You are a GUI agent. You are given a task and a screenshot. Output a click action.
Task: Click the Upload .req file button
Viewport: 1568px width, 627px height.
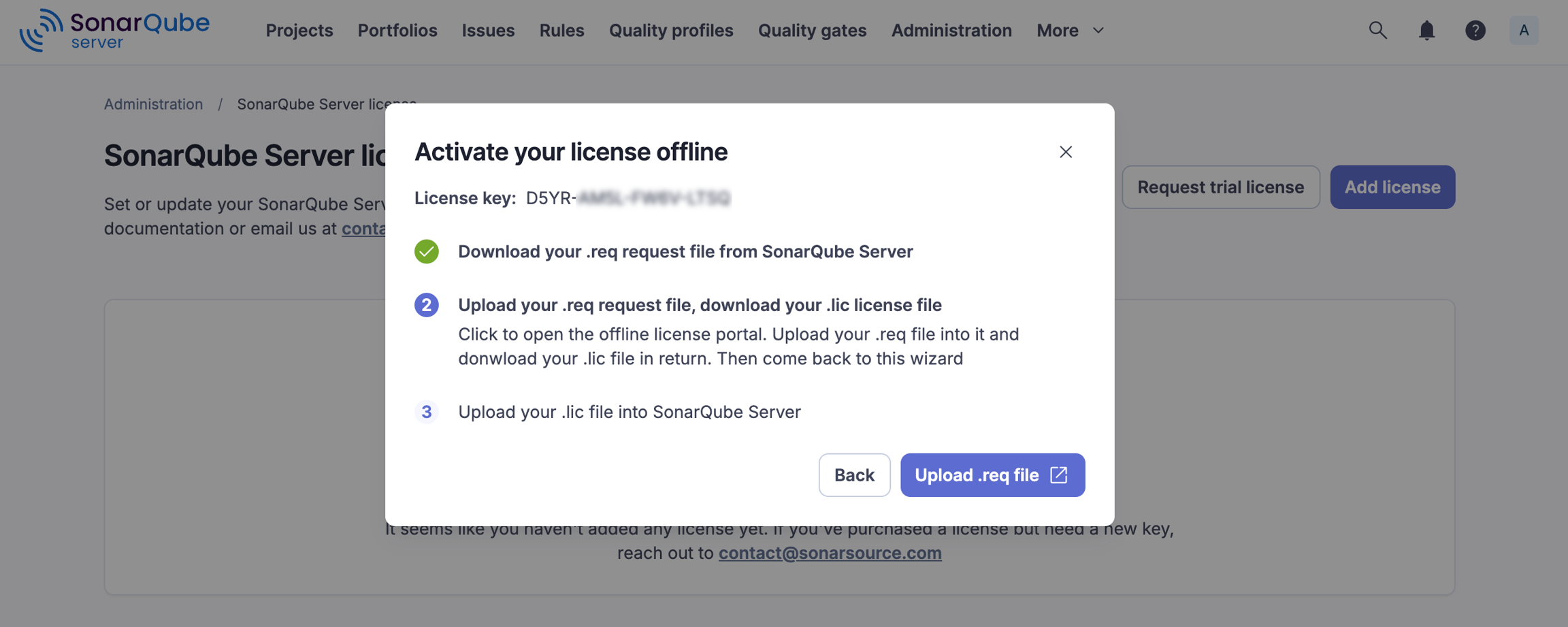[x=992, y=475]
